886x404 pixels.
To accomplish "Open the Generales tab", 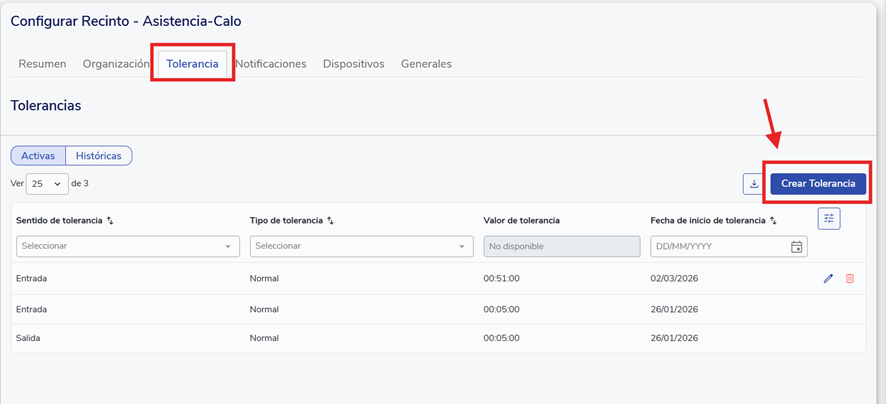I will (426, 64).
